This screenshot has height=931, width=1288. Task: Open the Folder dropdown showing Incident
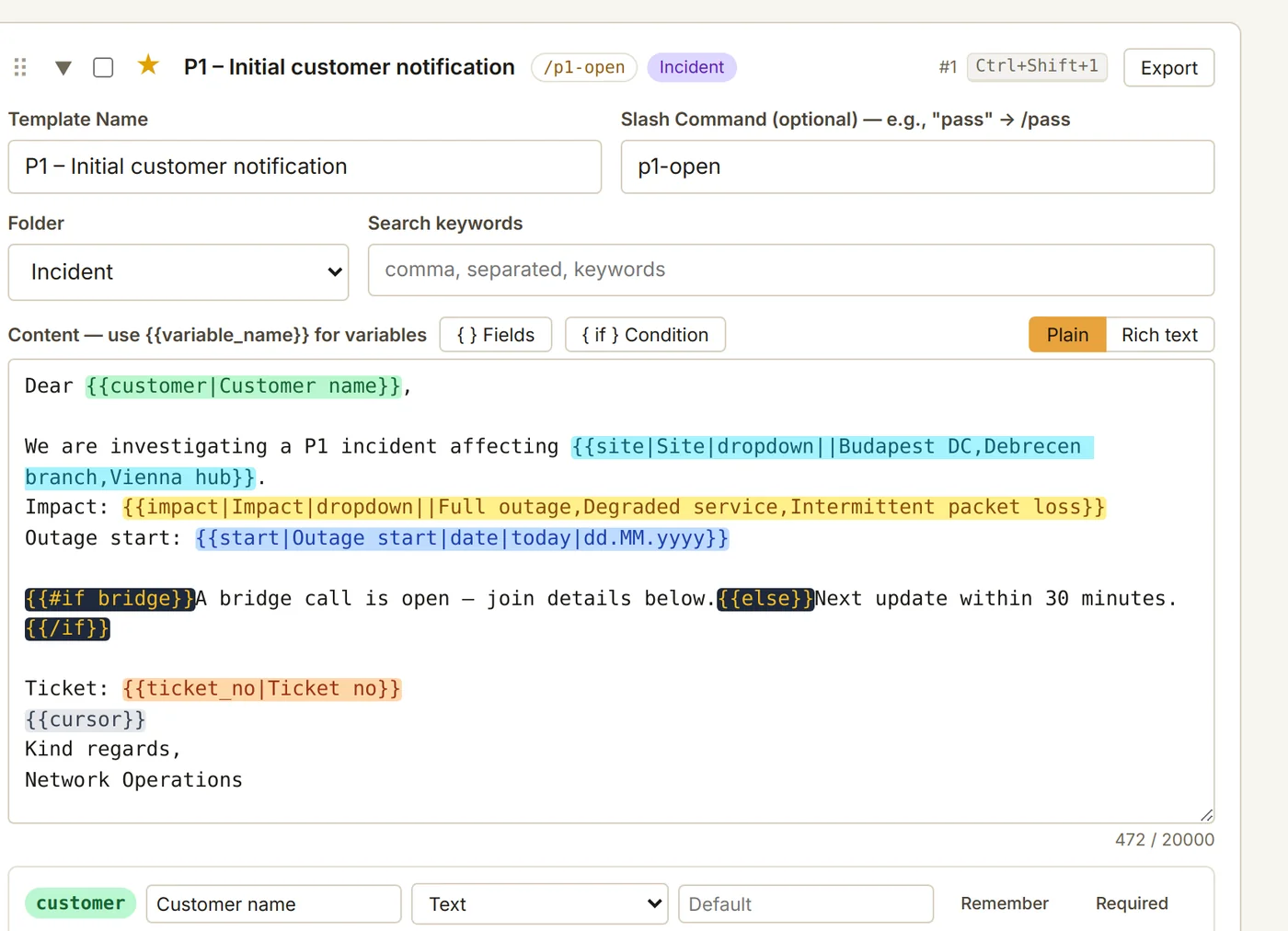coord(178,272)
